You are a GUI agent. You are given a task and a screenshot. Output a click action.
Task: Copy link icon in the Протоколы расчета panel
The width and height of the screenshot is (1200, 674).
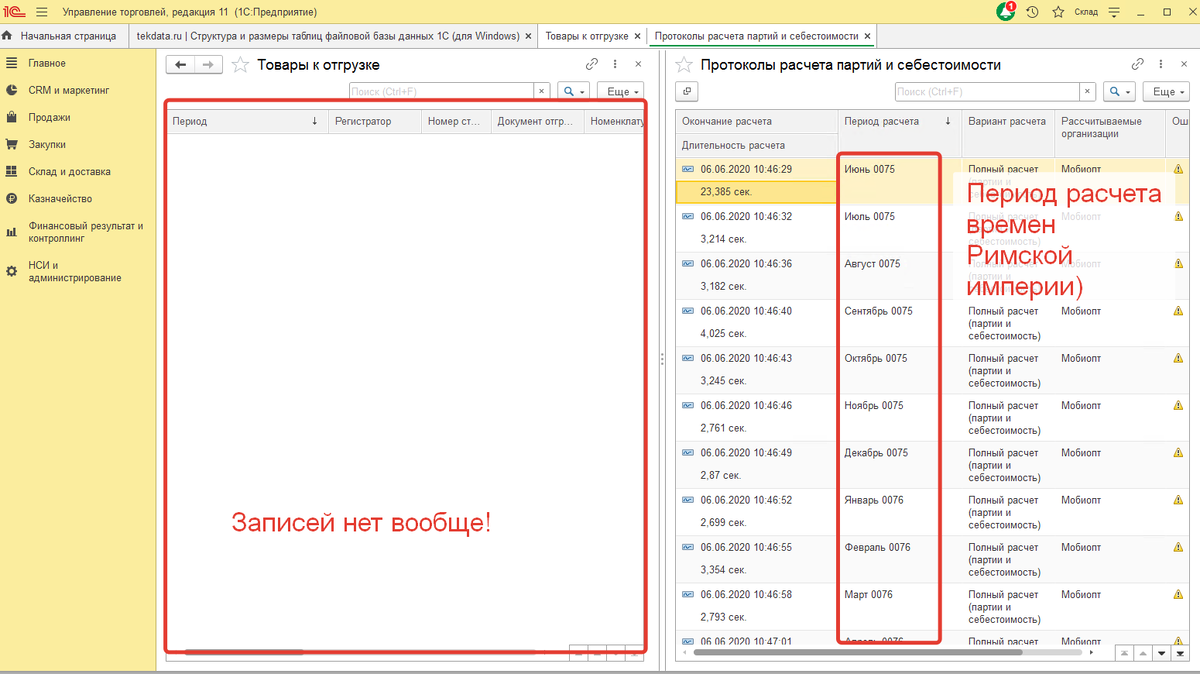[x=1137, y=64]
